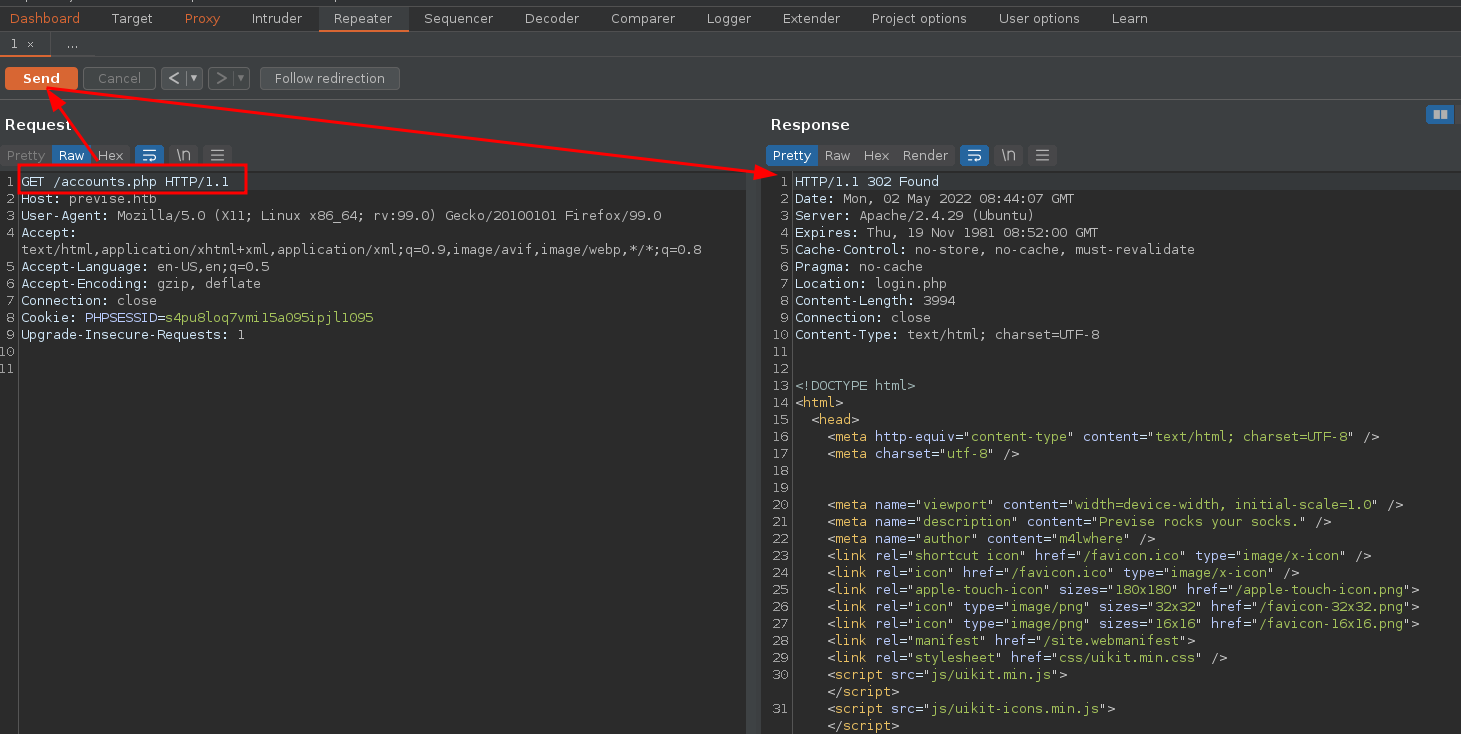The image size is (1461, 734).
Task: Click the User-Agent header line
Action: (341, 216)
